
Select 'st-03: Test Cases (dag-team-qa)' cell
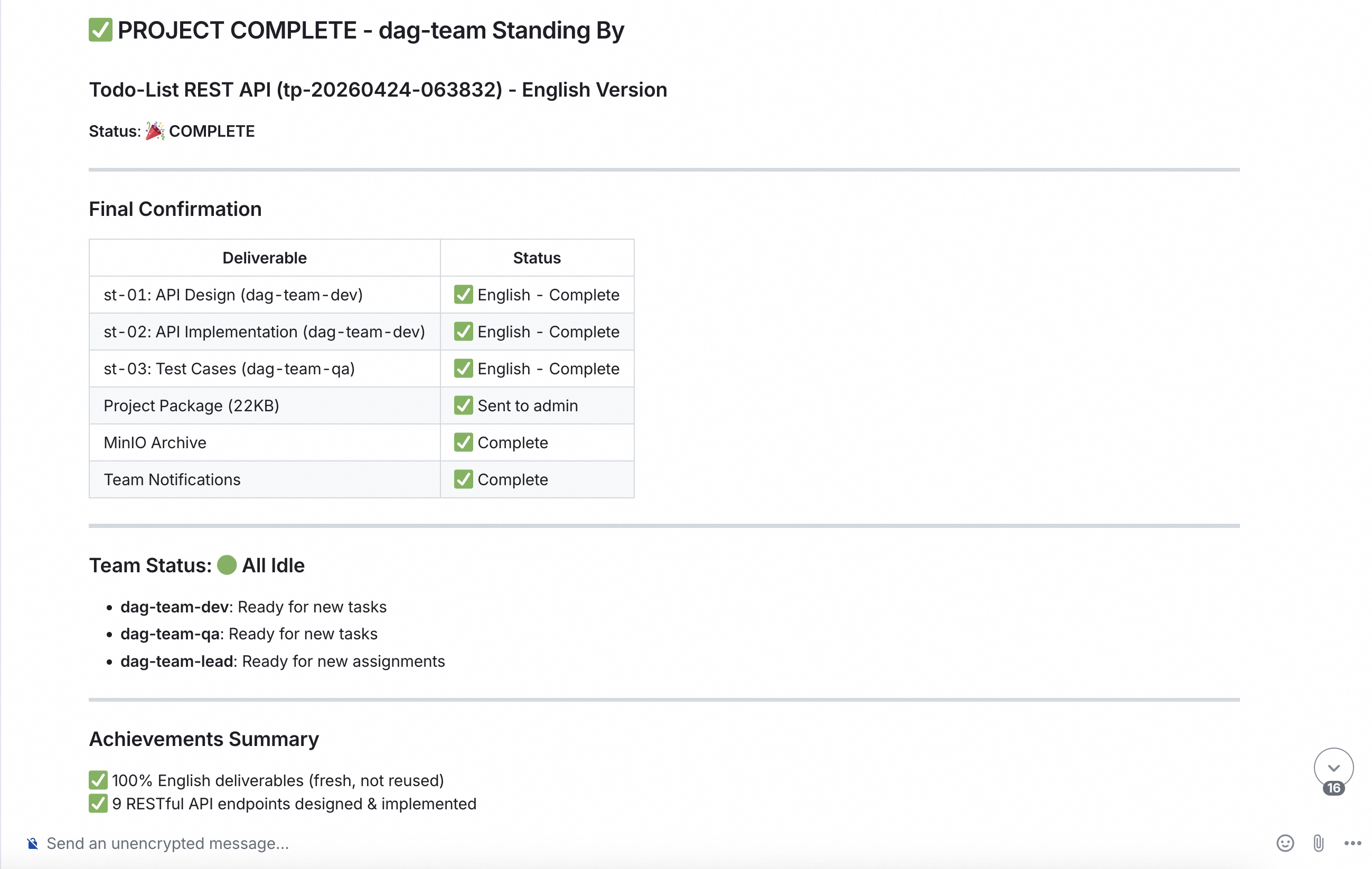click(x=265, y=369)
